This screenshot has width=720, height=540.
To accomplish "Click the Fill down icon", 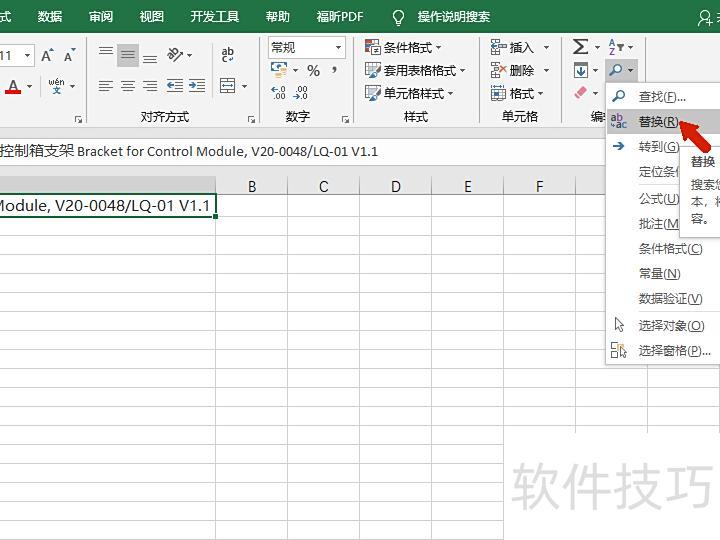I will click(581, 70).
